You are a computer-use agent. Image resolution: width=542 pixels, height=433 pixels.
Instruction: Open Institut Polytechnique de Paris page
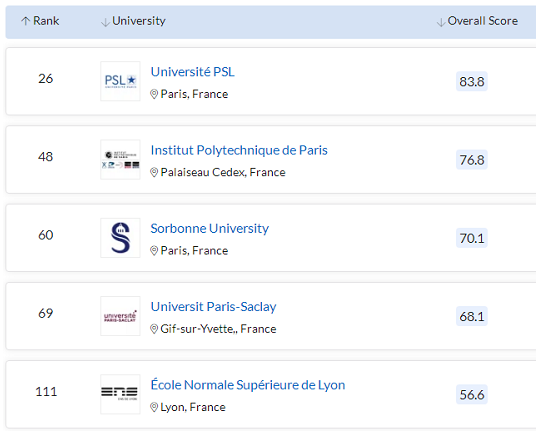click(239, 150)
